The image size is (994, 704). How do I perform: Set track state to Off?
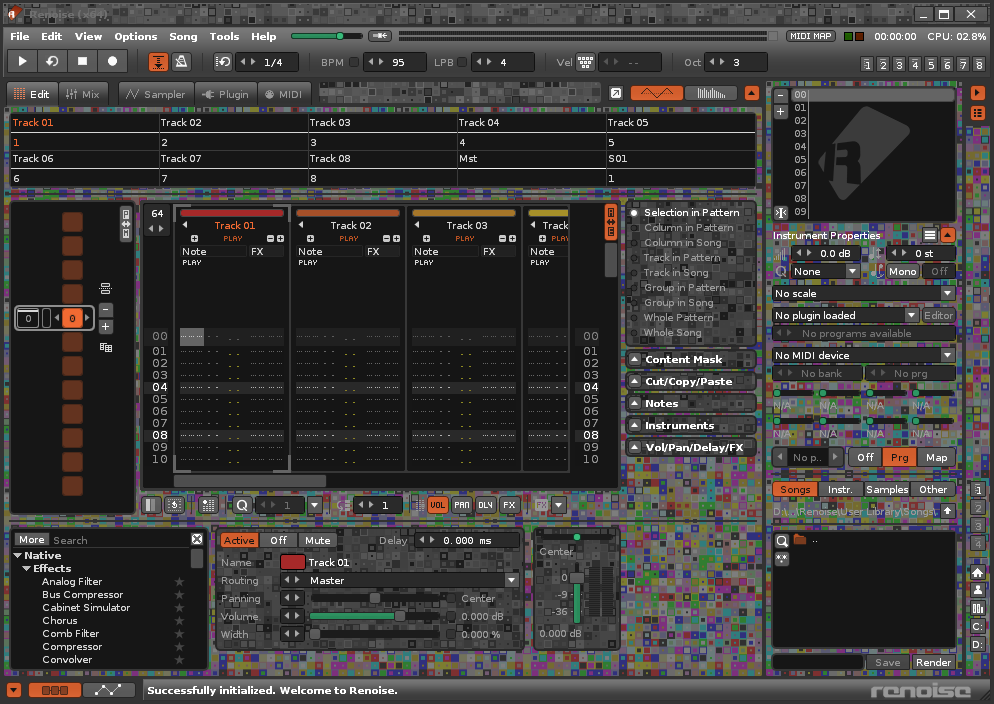click(278, 541)
